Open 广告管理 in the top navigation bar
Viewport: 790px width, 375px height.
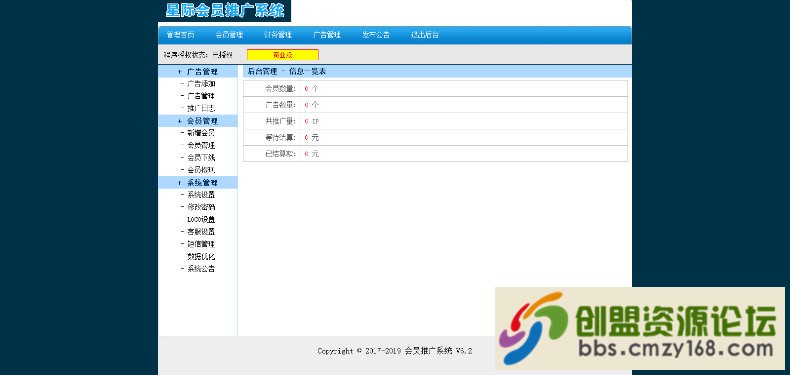click(x=327, y=35)
